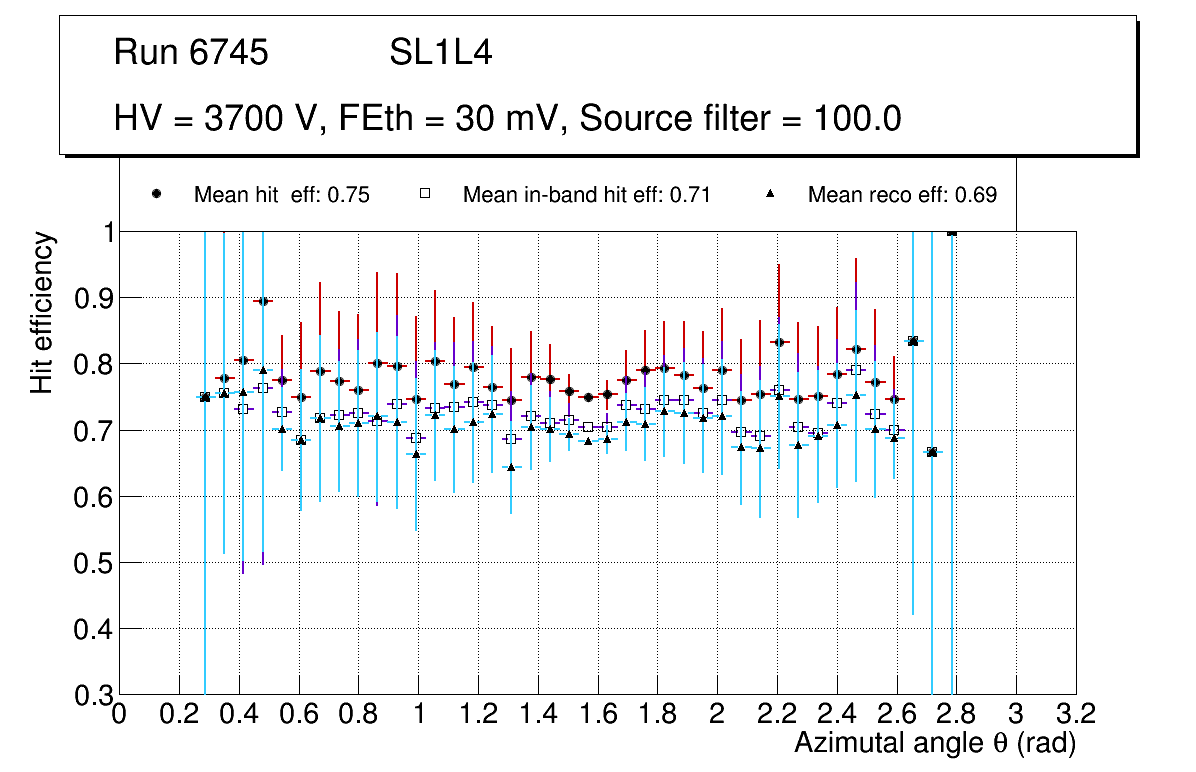Click the filled circle marker in the legend
Viewport: 1196px width, 772px height.
tap(157, 194)
